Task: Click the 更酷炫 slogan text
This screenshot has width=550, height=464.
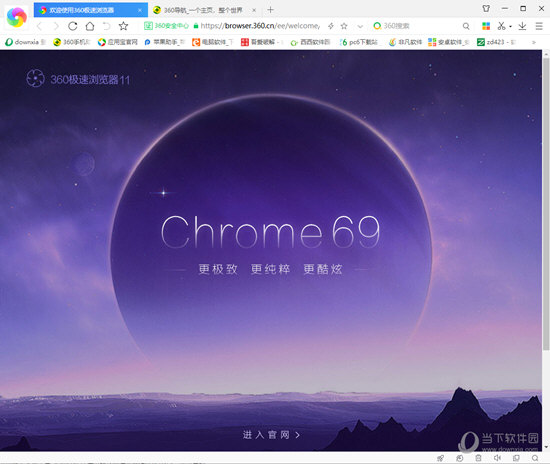Action: (323, 269)
